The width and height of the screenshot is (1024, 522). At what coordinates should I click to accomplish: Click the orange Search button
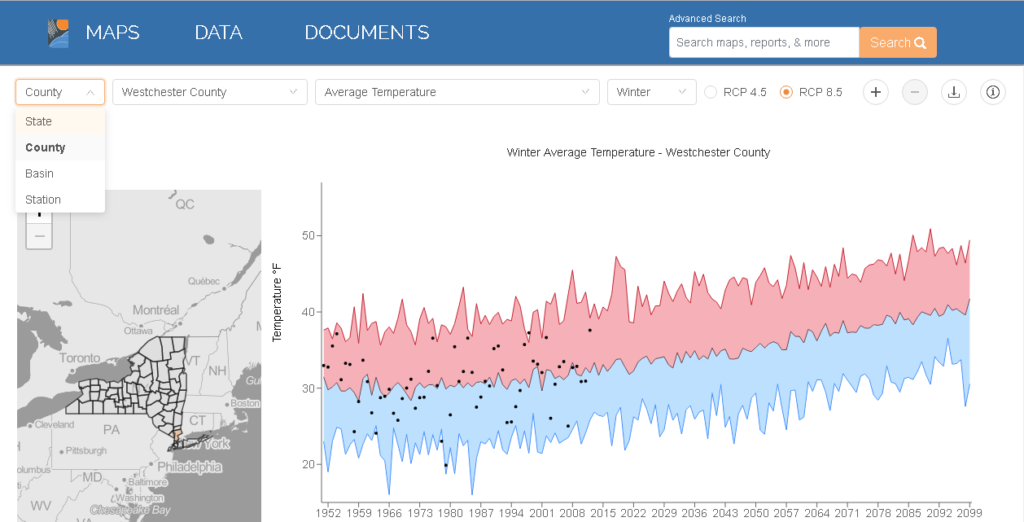[x=898, y=42]
